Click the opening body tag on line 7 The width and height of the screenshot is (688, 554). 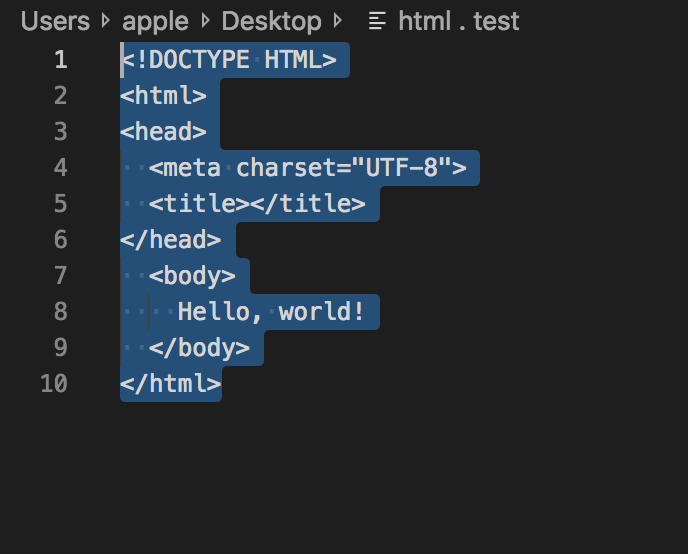[192, 276]
